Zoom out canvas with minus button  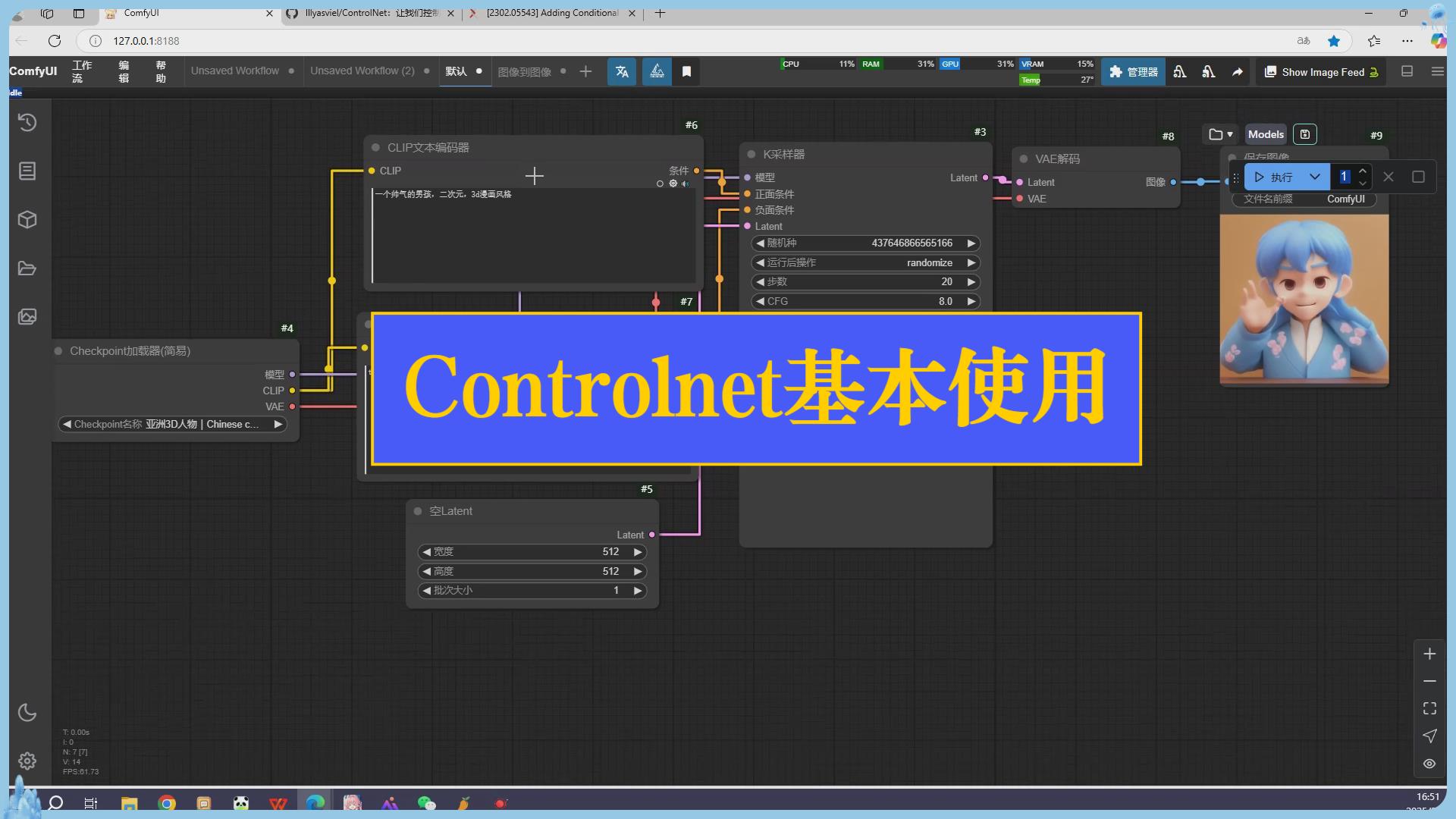[x=1429, y=681]
